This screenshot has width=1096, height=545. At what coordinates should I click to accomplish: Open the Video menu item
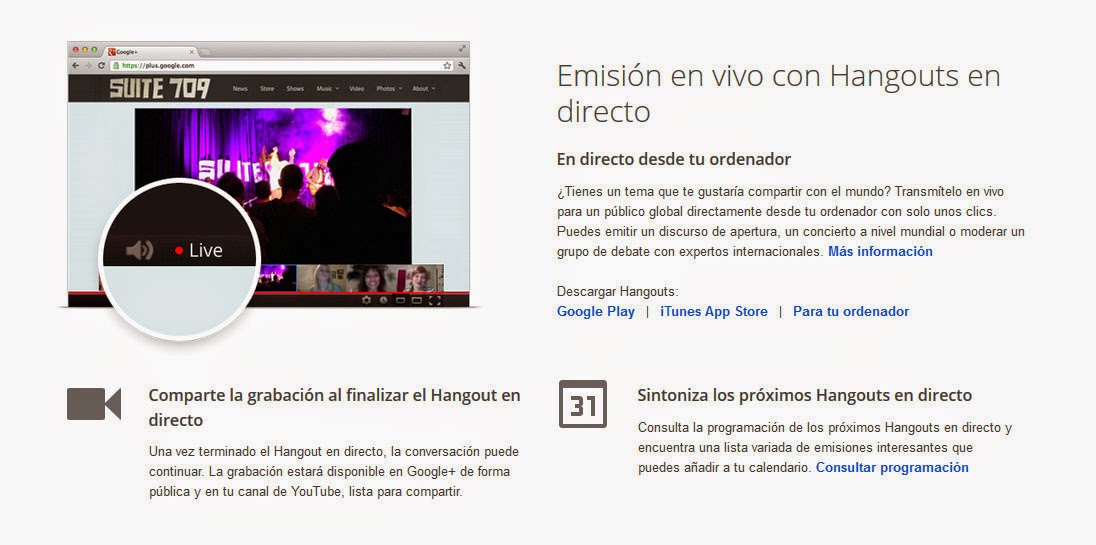356,89
